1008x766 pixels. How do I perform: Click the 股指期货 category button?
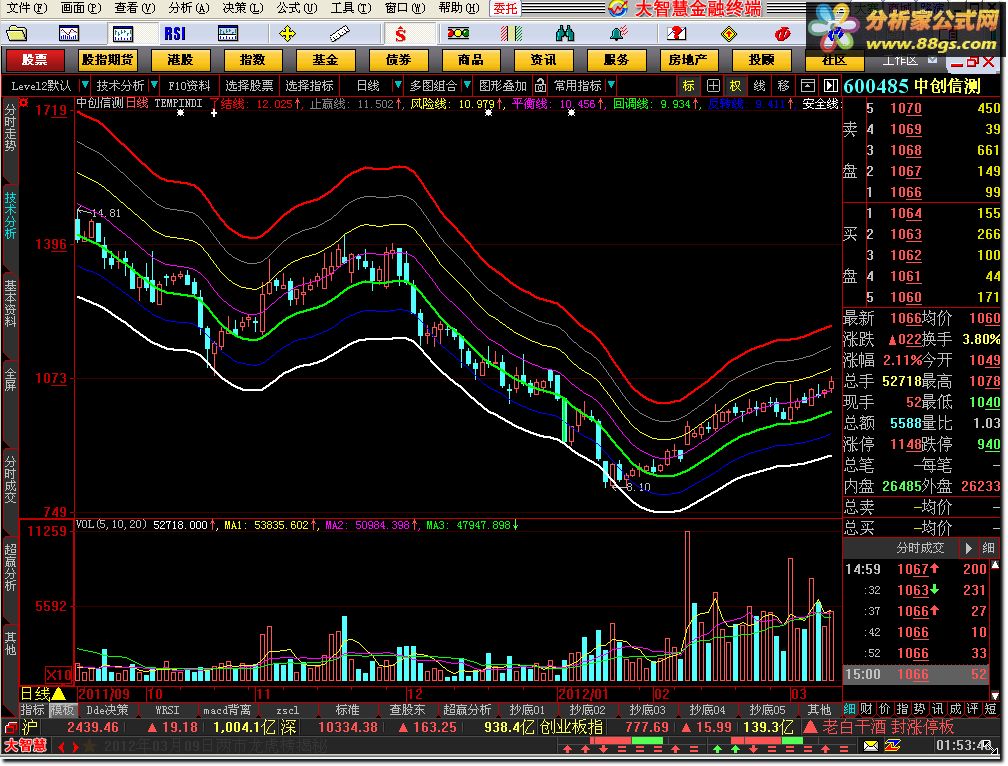click(x=107, y=60)
